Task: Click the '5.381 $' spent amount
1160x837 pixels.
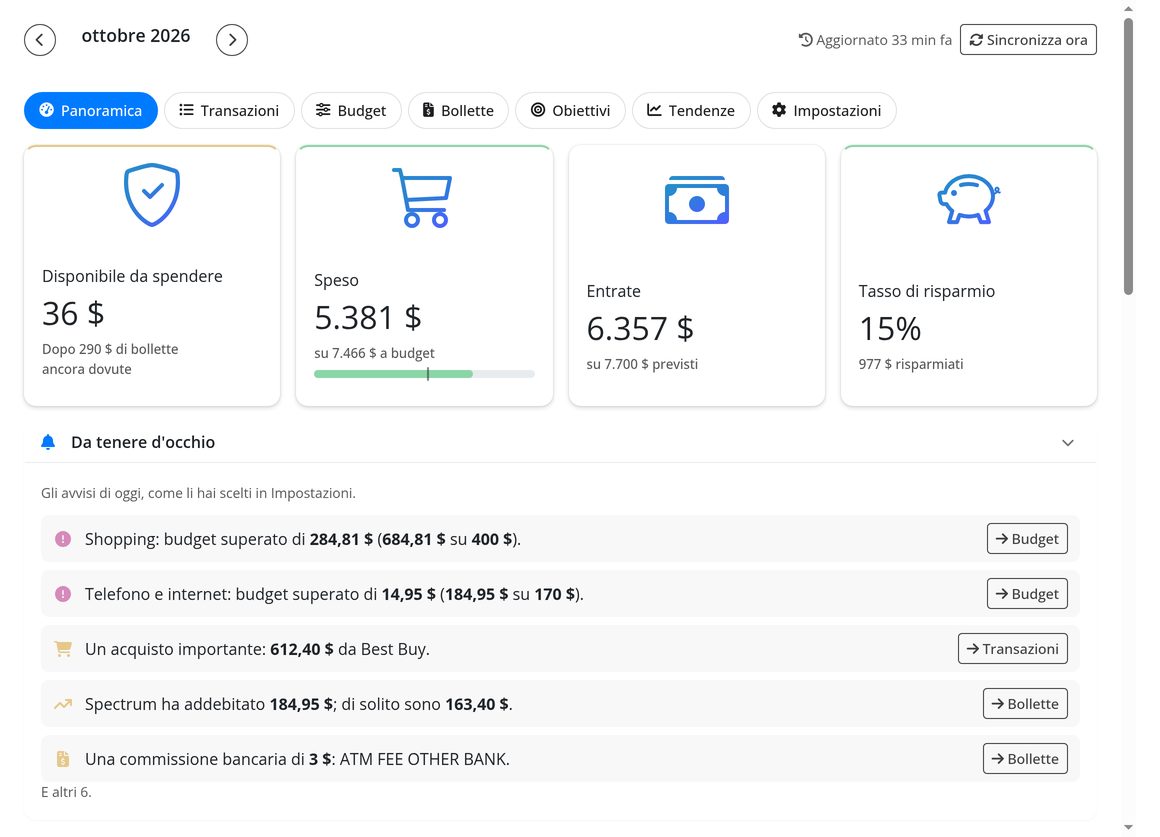Action: point(368,317)
